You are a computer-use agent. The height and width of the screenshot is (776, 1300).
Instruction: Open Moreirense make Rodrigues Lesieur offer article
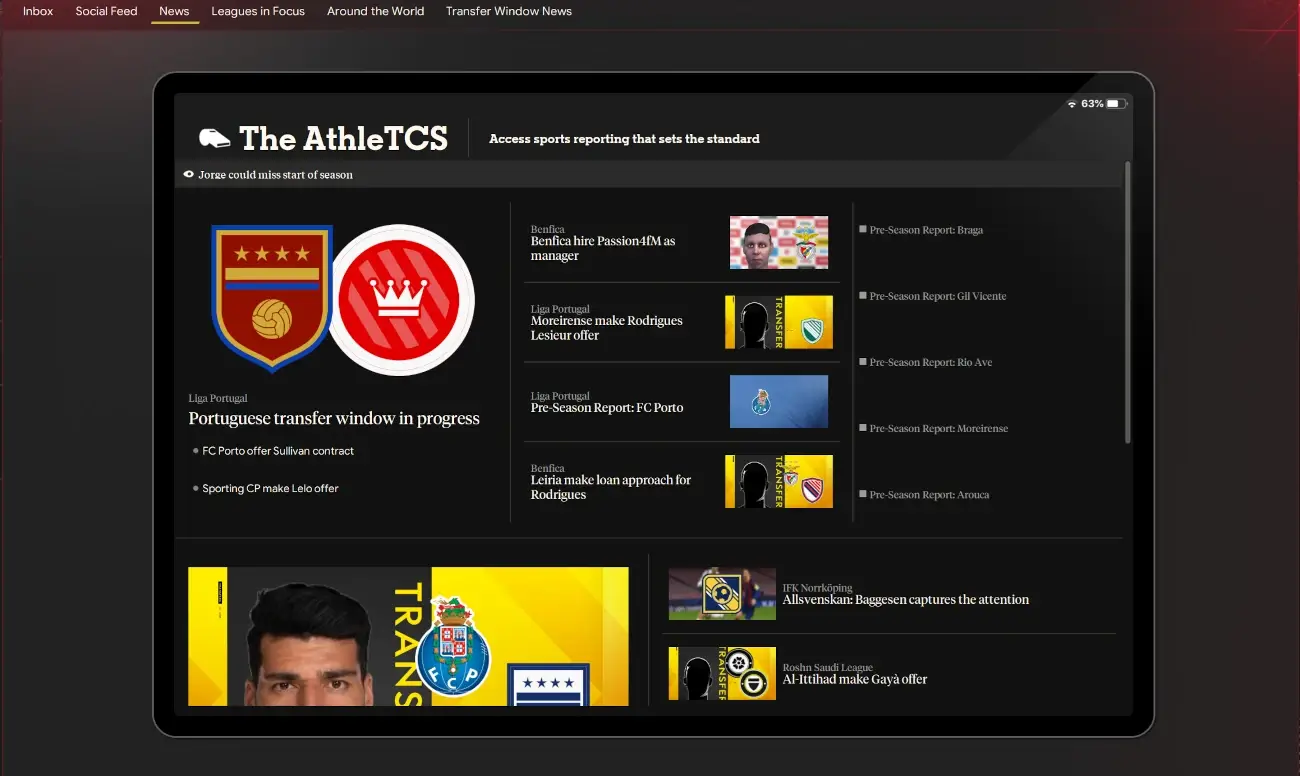point(607,328)
